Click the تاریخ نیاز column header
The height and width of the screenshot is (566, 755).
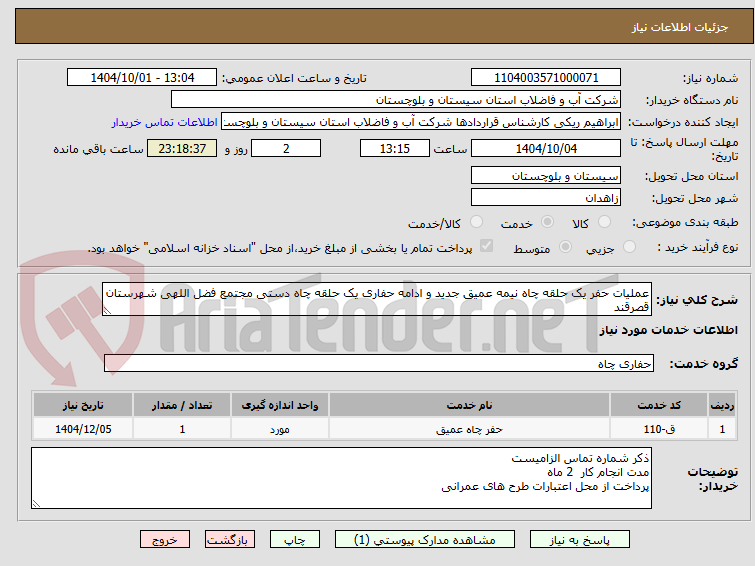(x=83, y=405)
